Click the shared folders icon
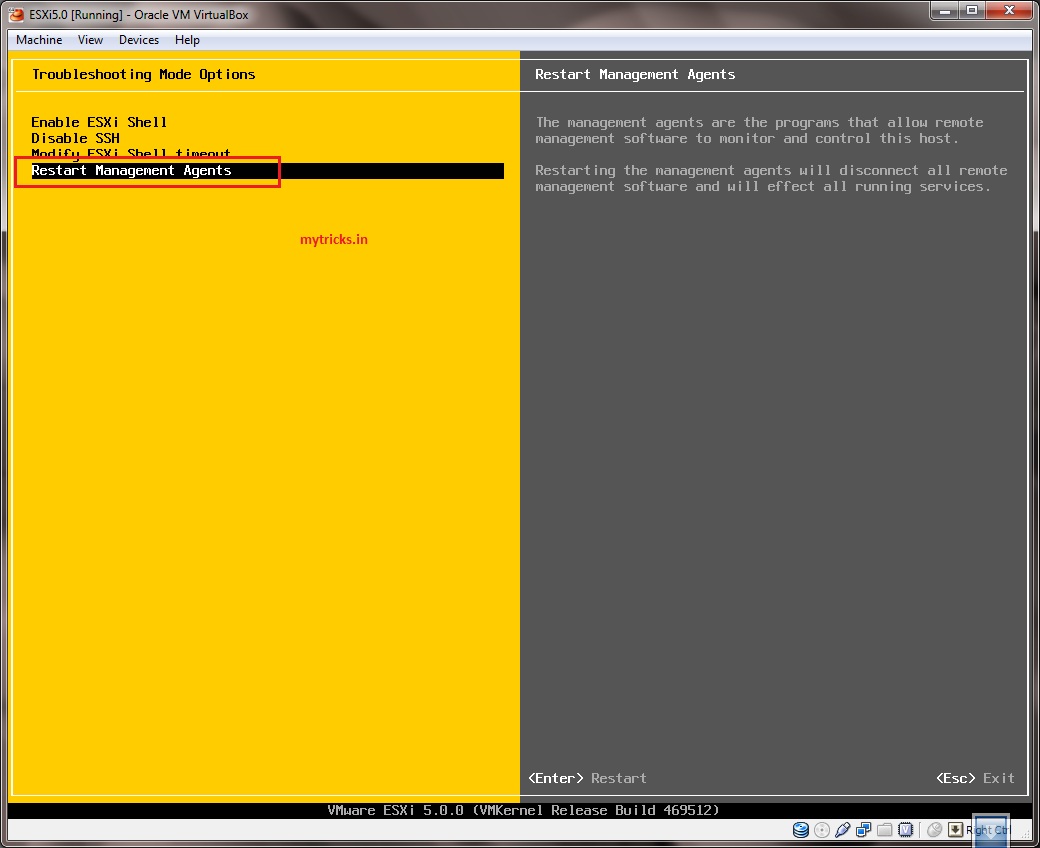 pyautogui.click(x=884, y=829)
